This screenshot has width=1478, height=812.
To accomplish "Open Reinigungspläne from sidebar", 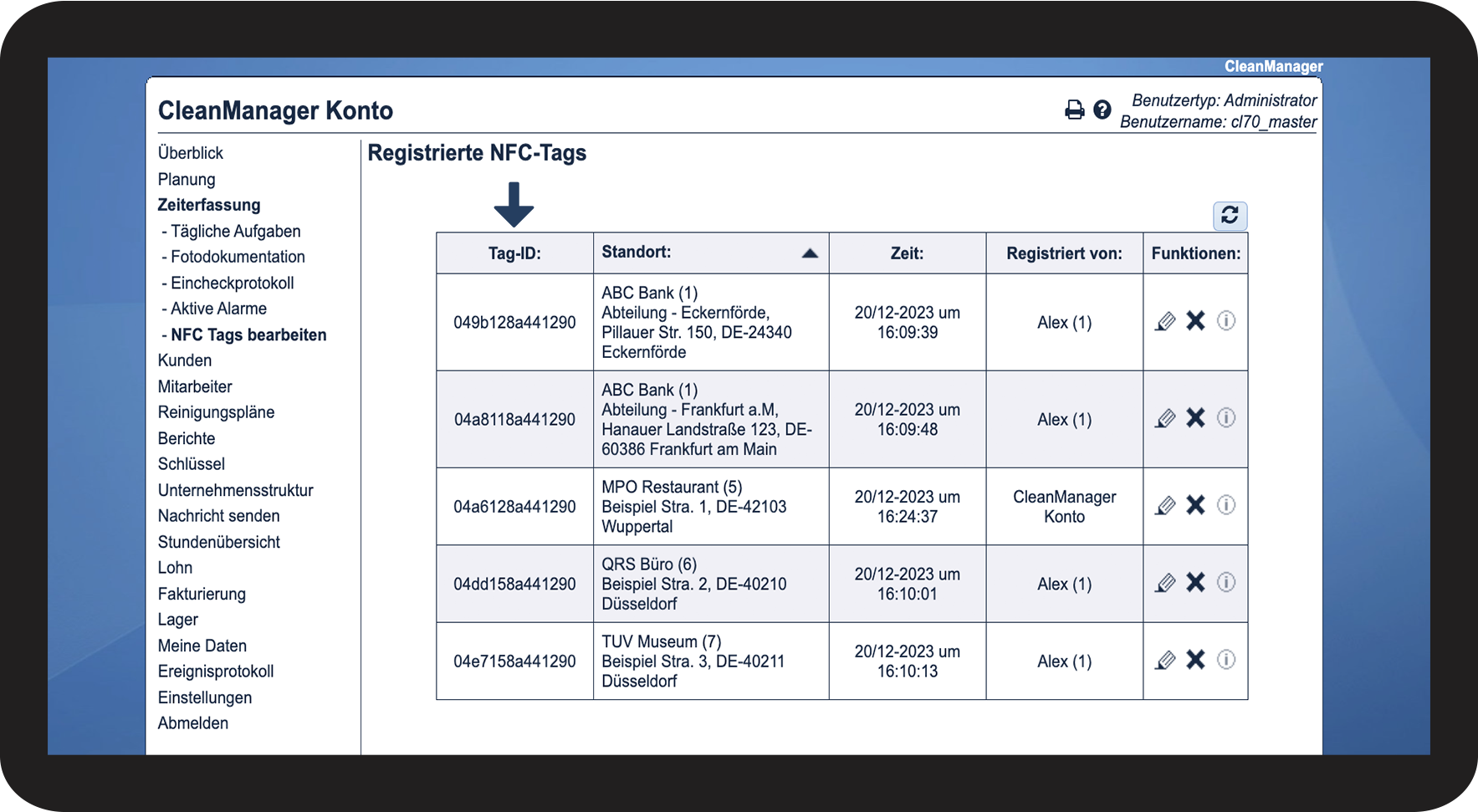I will point(216,412).
